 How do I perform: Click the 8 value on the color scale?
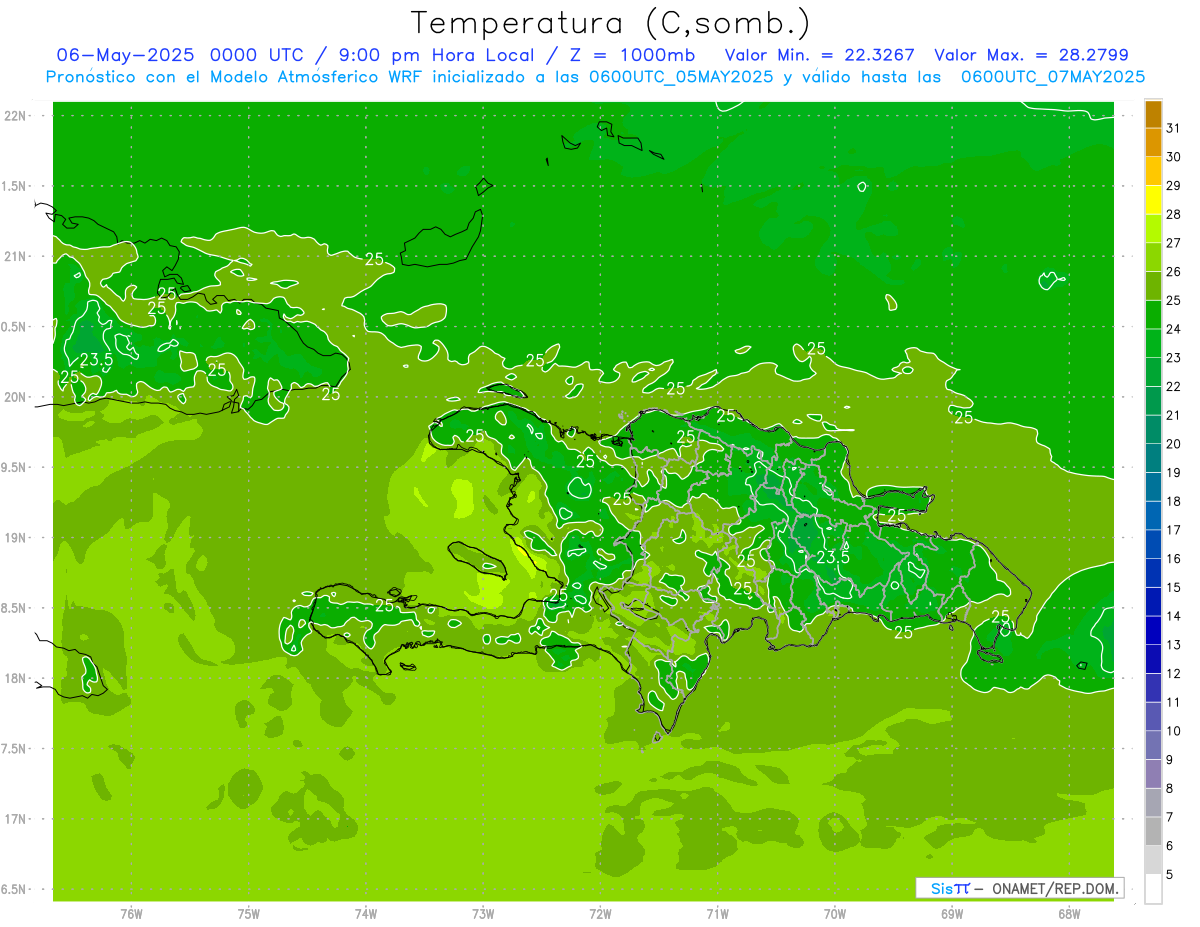click(x=1169, y=789)
